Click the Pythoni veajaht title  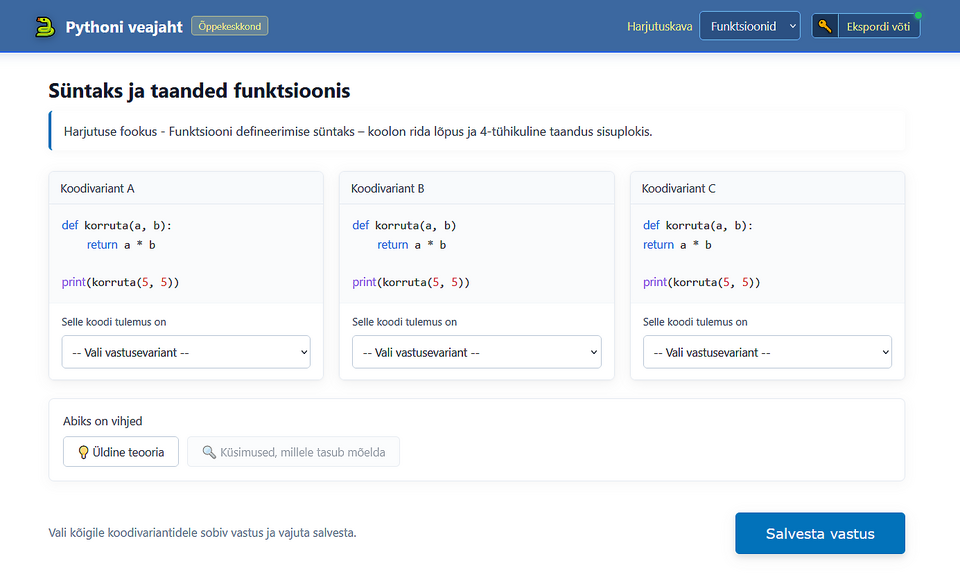coord(124,27)
